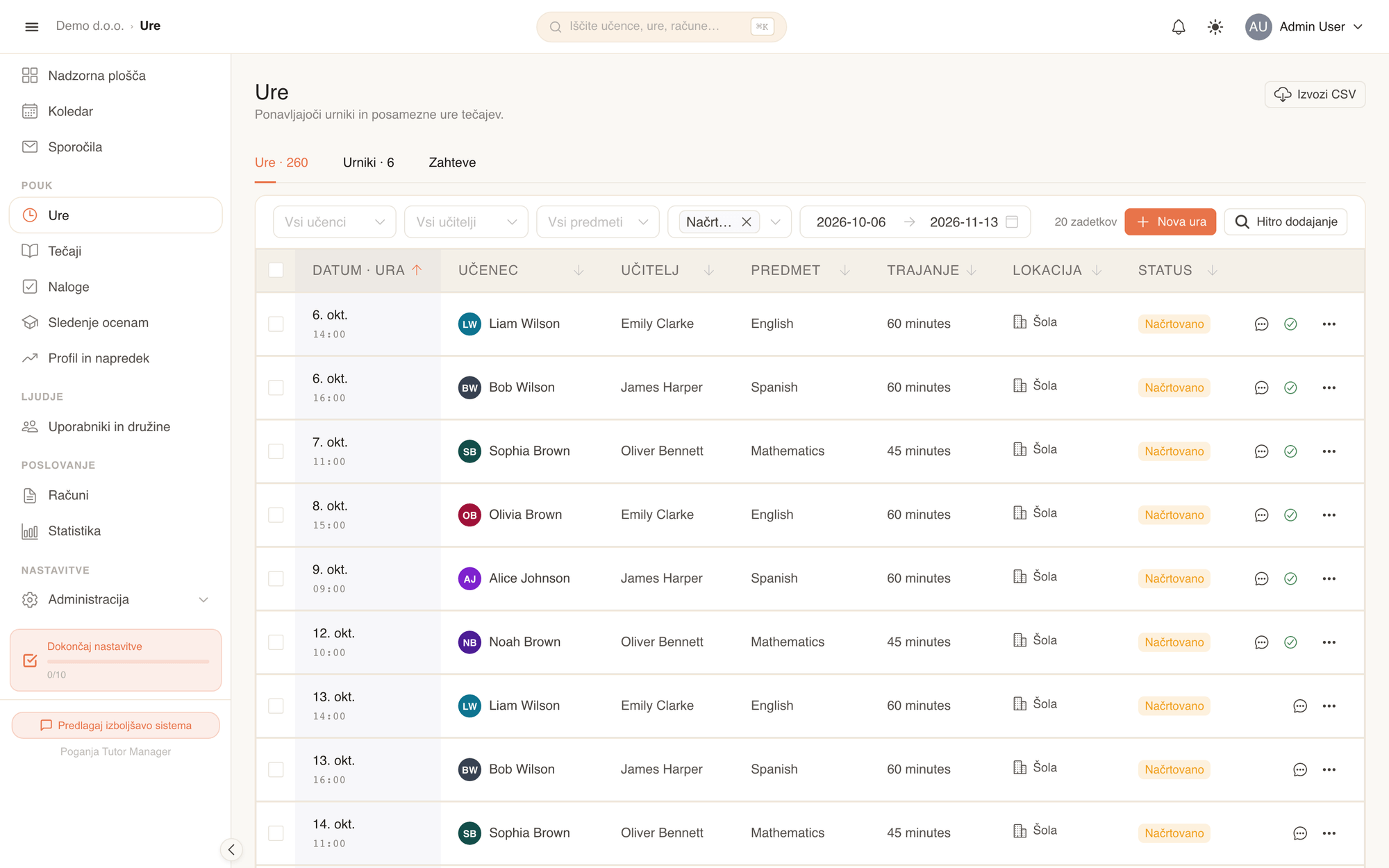Mark Bob Wilson 6. okt. lesson complete checkmark

[1290, 387]
